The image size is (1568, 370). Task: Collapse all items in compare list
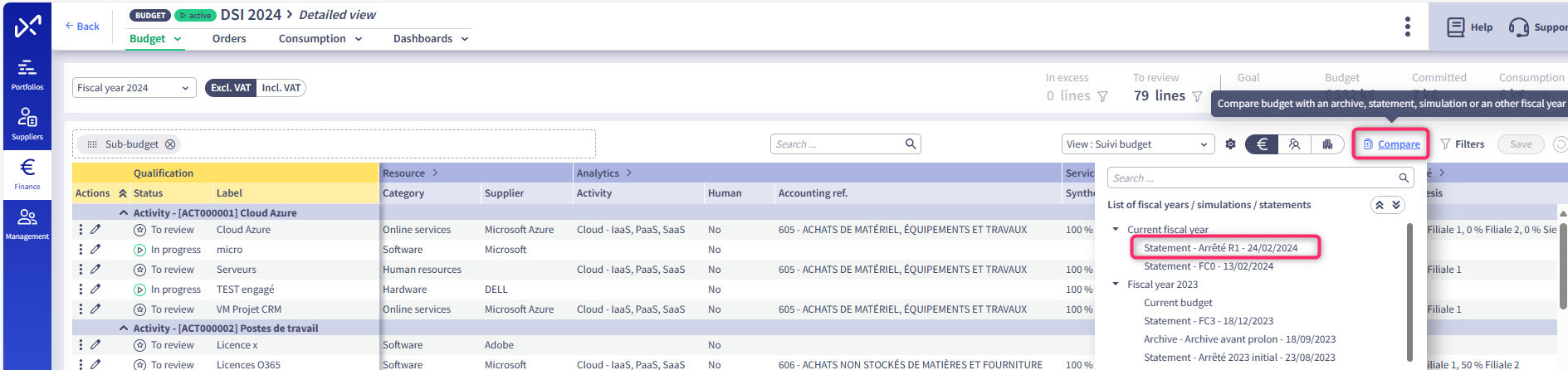pyautogui.click(x=1380, y=205)
